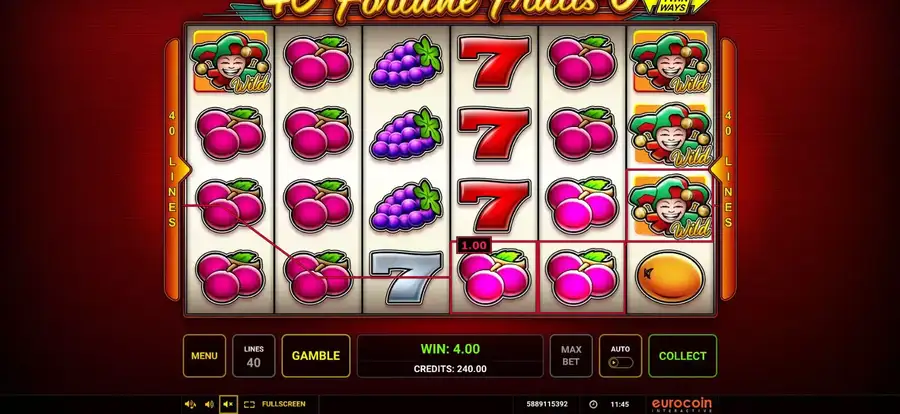Click the silver 7 symbol
This screenshot has height=414, width=900.
pyautogui.click(x=406, y=277)
